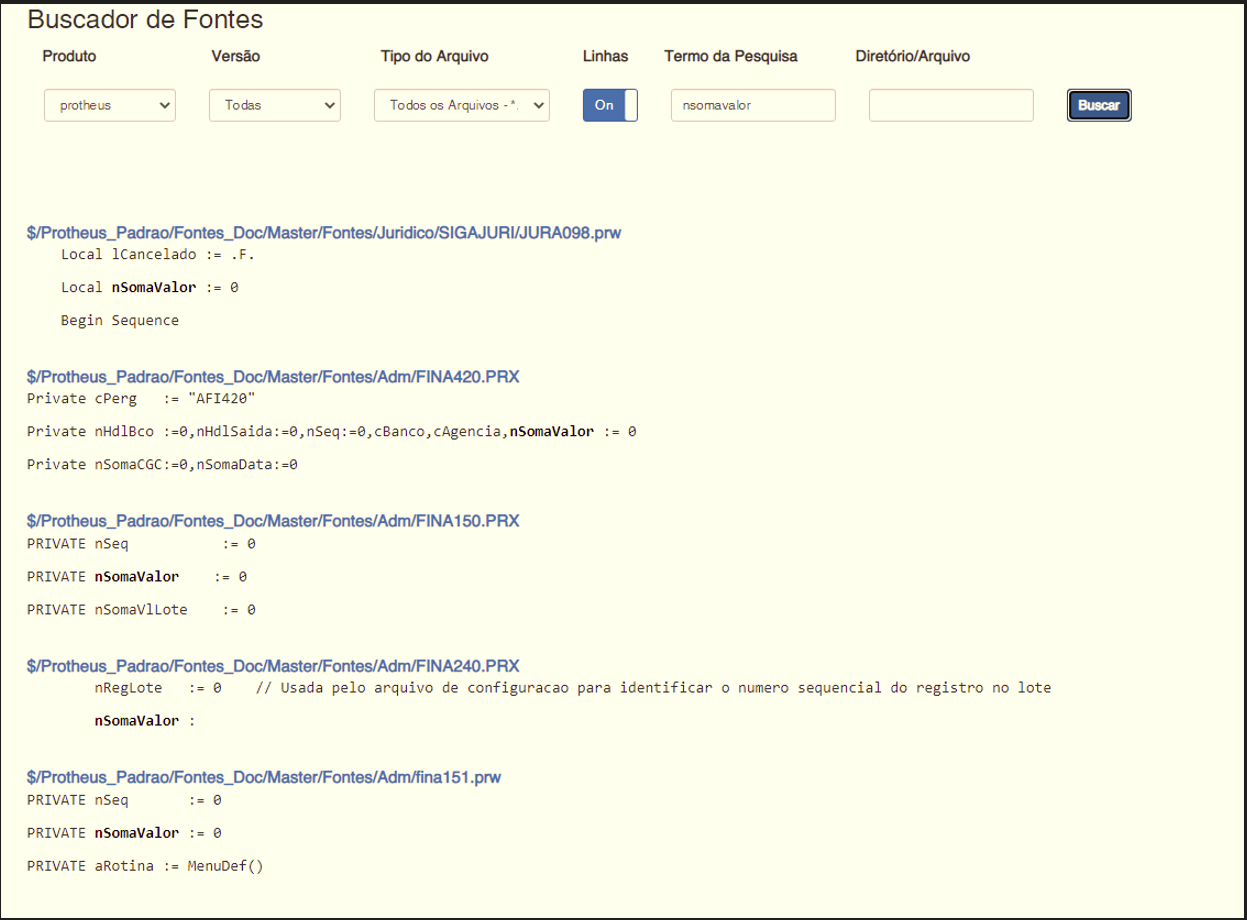Open the JURA098.prw file link
This screenshot has height=920, width=1247.
(324, 233)
